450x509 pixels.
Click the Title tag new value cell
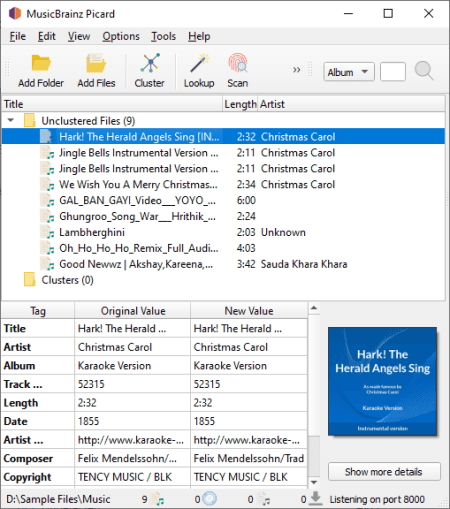click(x=249, y=329)
